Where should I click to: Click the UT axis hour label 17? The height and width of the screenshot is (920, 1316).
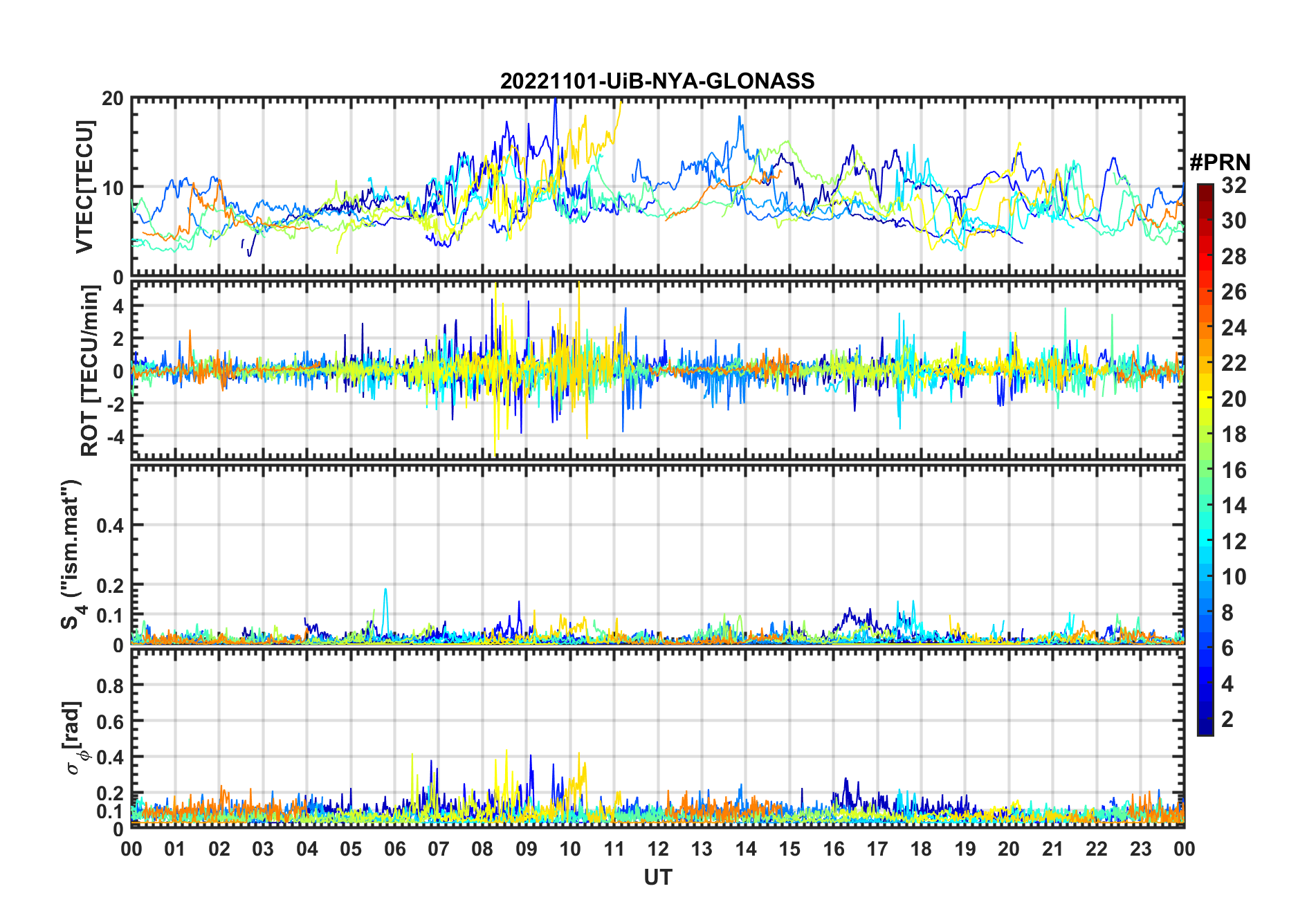tap(877, 849)
